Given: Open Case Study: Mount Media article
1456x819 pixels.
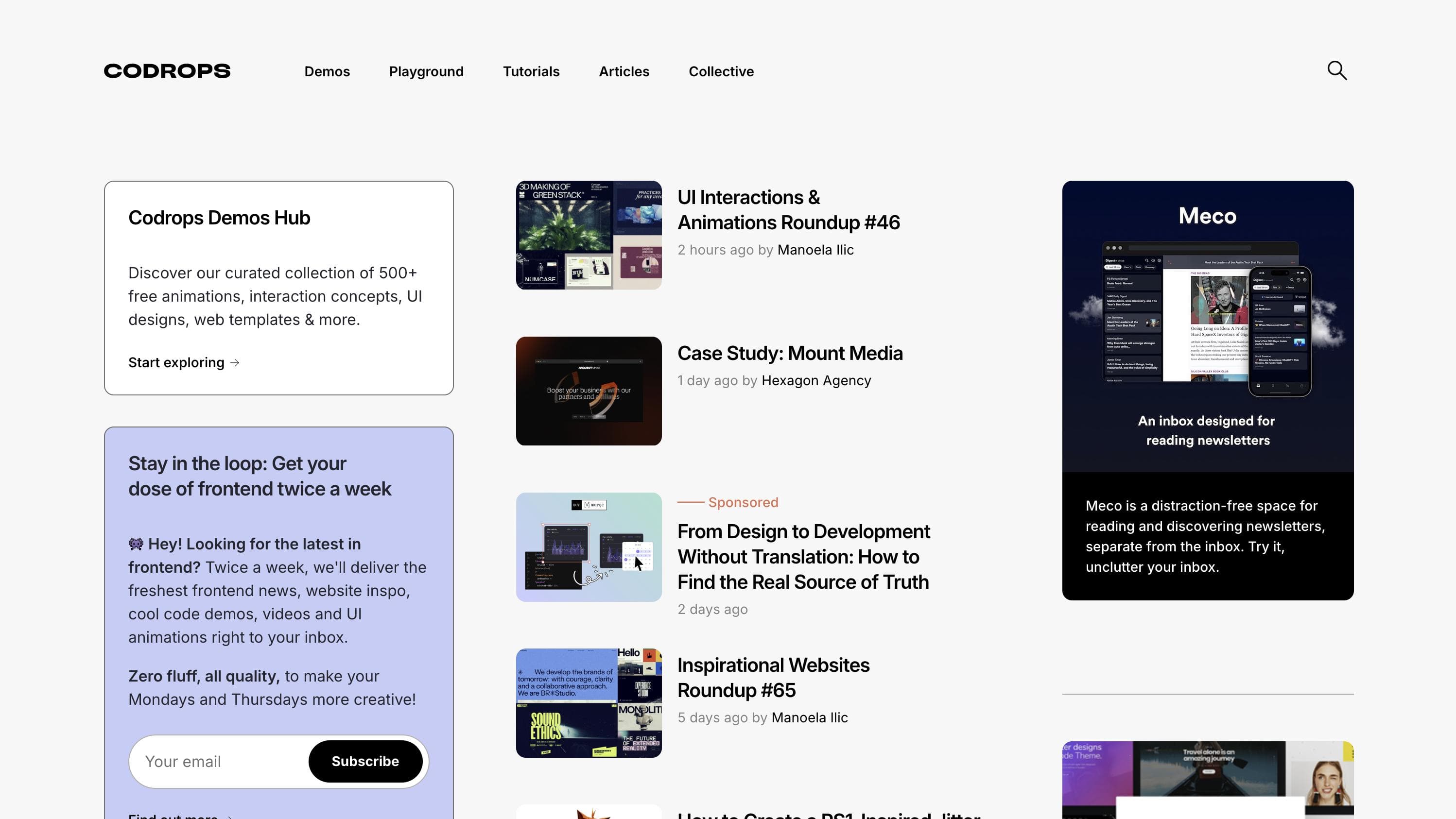Looking at the screenshot, I should point(790,353).
